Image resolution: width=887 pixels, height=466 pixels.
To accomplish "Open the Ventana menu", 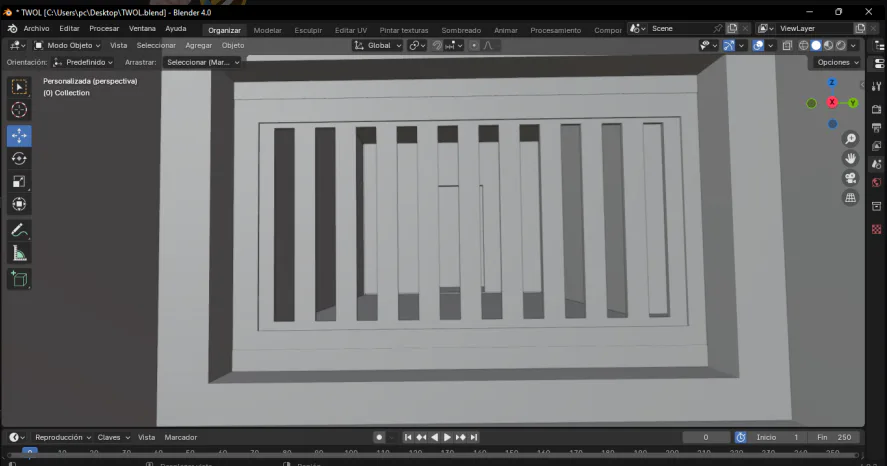I will click(x=142, y=28).
